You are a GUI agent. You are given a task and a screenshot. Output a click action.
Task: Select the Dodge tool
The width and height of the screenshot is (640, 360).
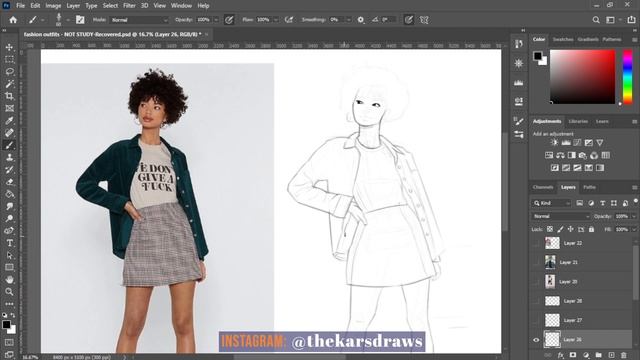point(9,219)
